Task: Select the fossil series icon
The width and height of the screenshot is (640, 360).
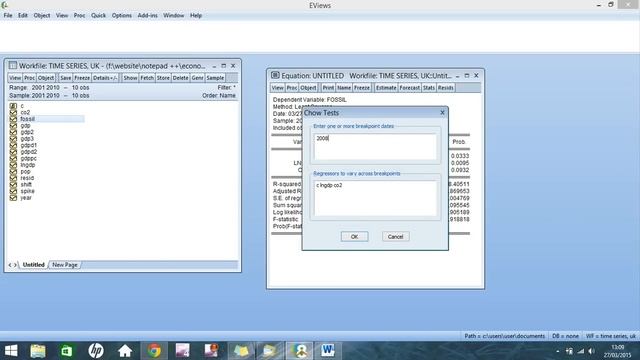Action: tap(13, 119)
